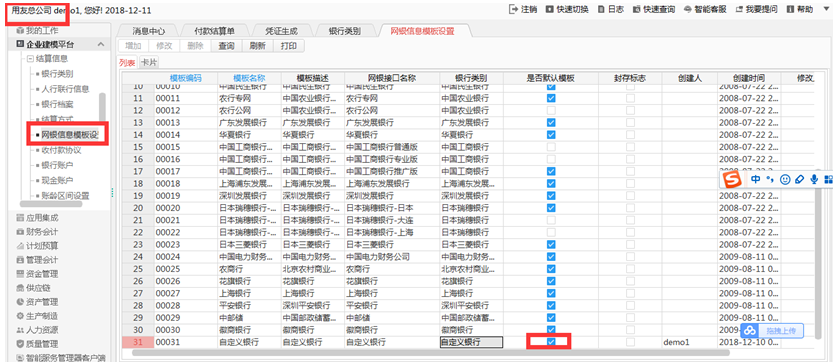
Task: Select 现金账户 in the tree
Action: pyautogui.click(x=57, y=180)
